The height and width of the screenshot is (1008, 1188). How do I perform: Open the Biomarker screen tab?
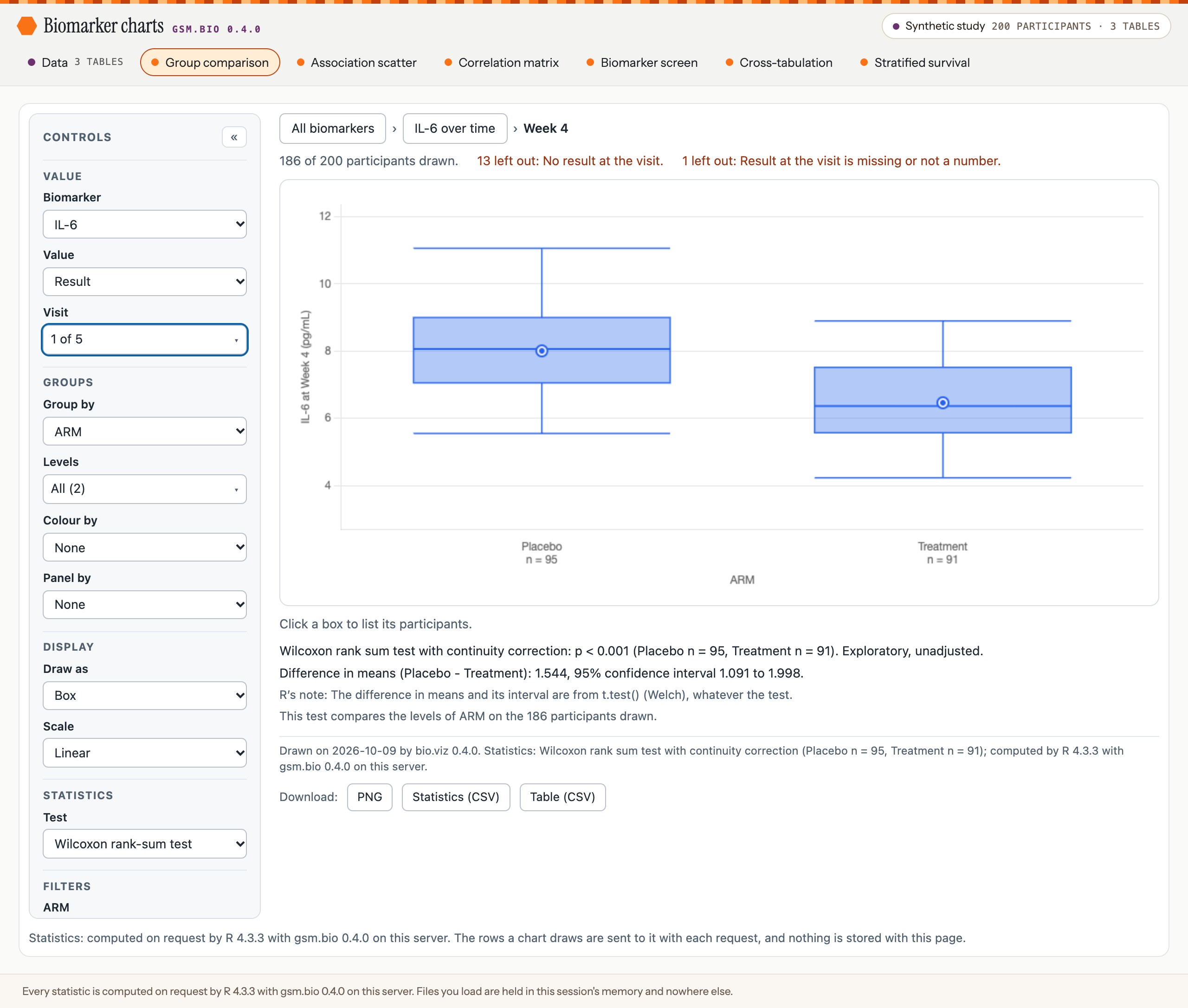click(x=642, y=62)
